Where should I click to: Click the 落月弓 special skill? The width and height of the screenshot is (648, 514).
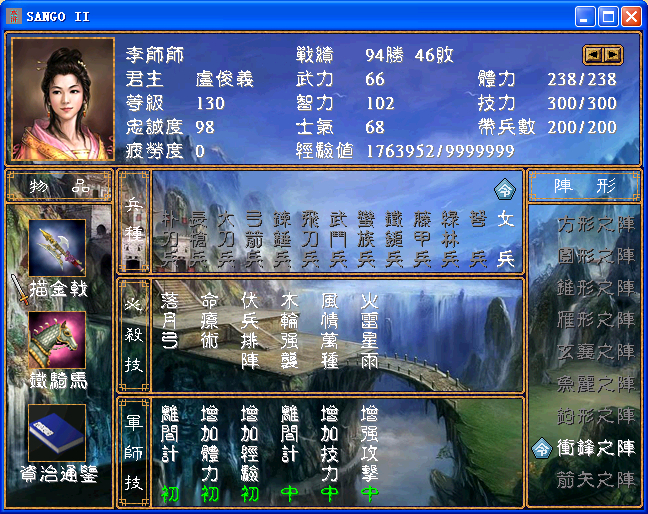coord(169,321)
